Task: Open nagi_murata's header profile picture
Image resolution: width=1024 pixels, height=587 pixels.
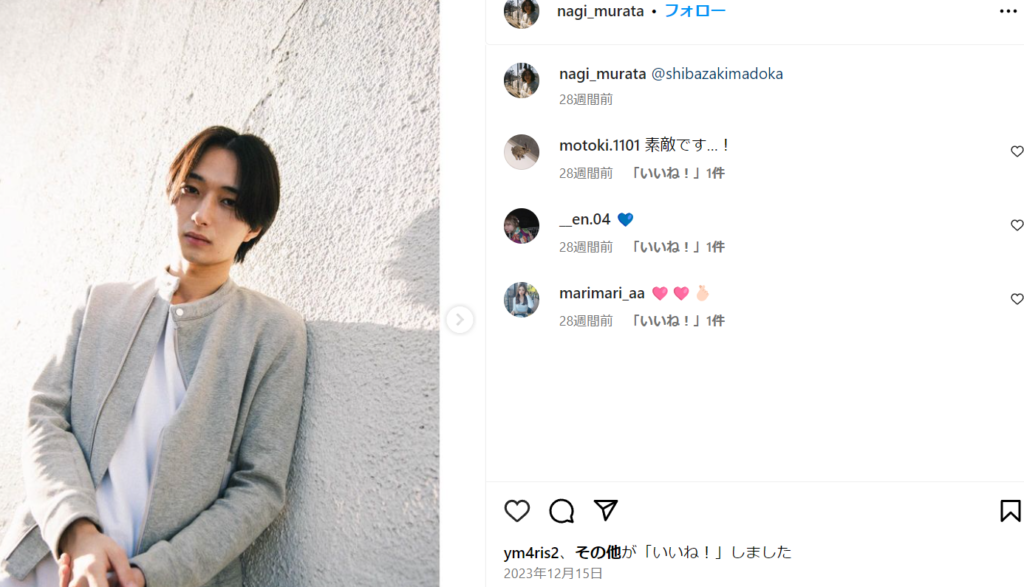Action: pos(522,12)
